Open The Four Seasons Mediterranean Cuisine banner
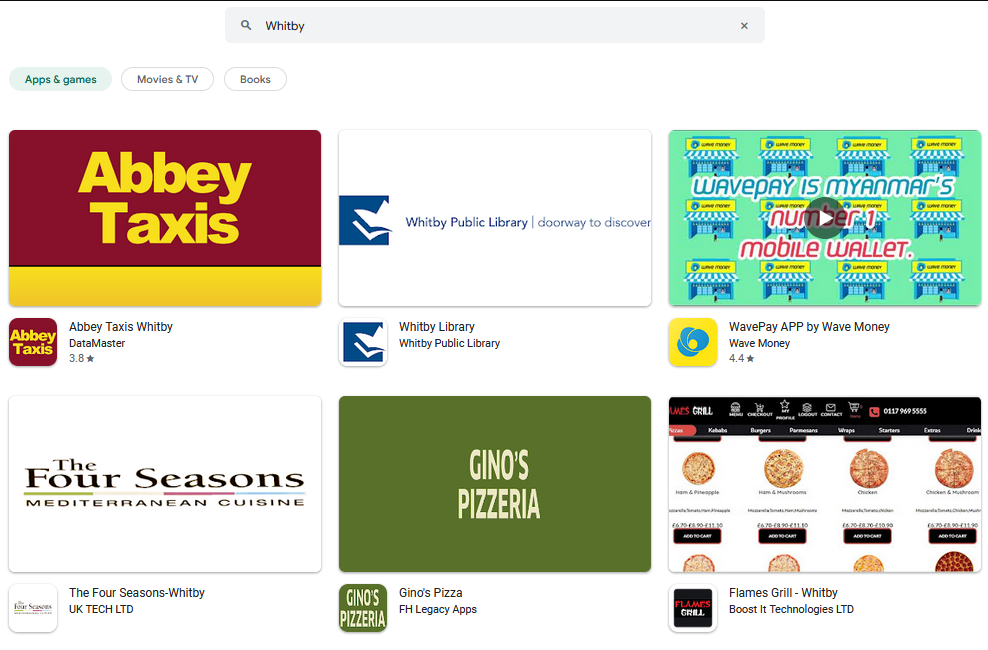Viewport: 988px width, 650px height. point(165,484)
